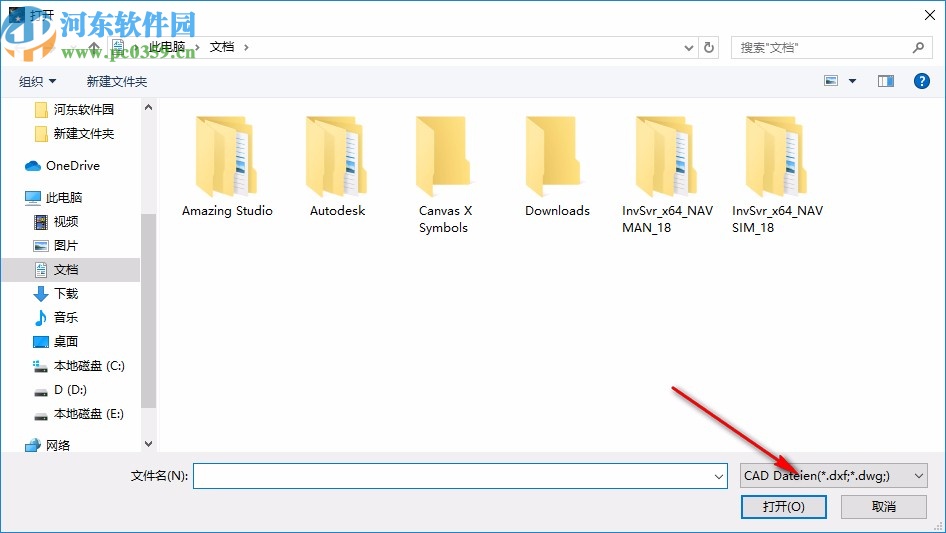Select the Downloads folder icon
The height and width of the screenshot is (533, 946).
coord(554,156)
